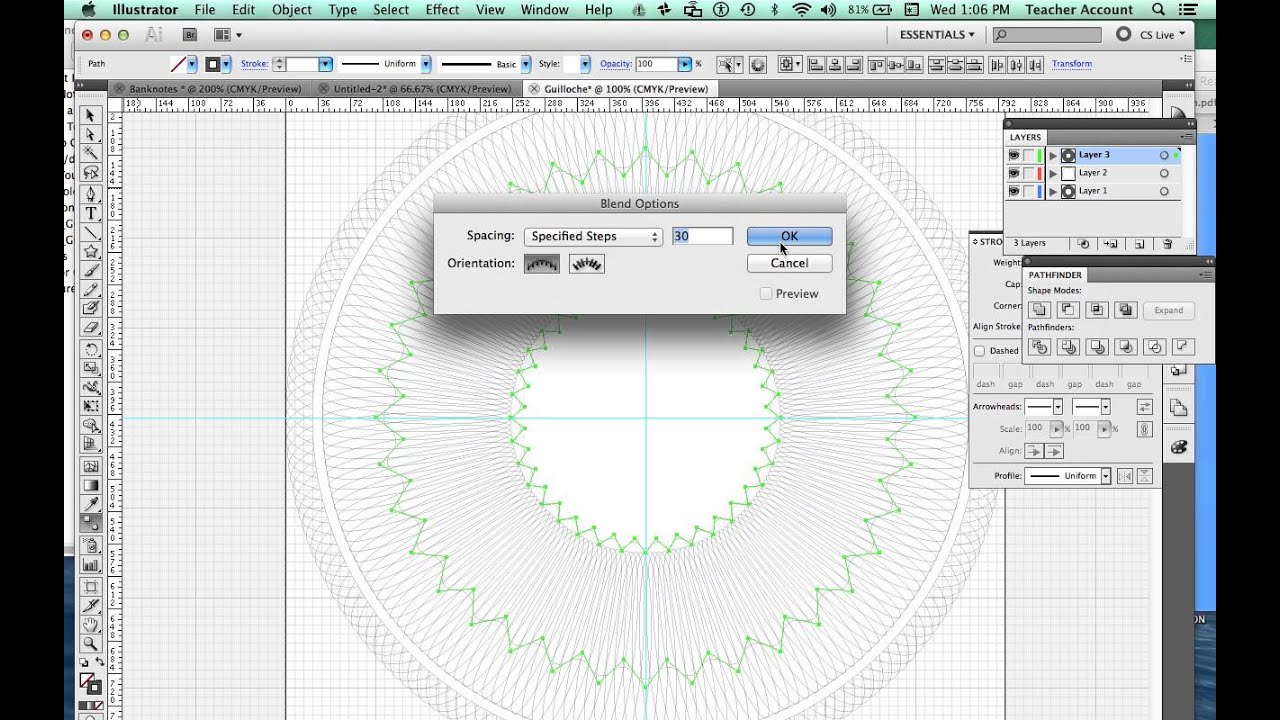Click the Stroke color swatch in control bar
The height and width of the screenshot is (720, 1280).
212,64
